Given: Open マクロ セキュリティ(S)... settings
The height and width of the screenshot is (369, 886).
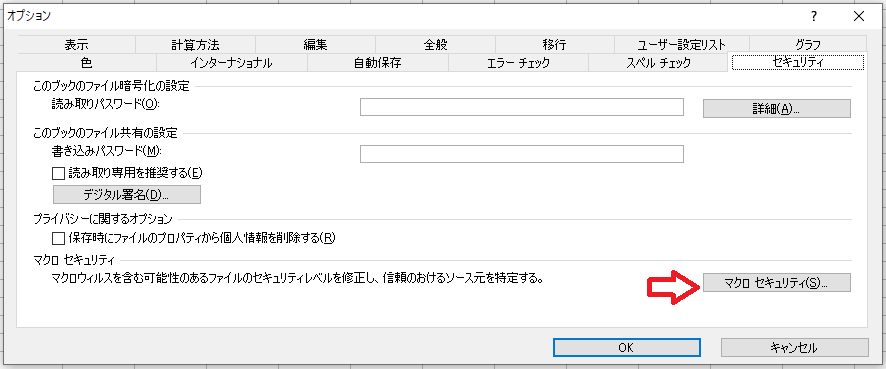Looking at the screenshot, I should tap(776, 283).
